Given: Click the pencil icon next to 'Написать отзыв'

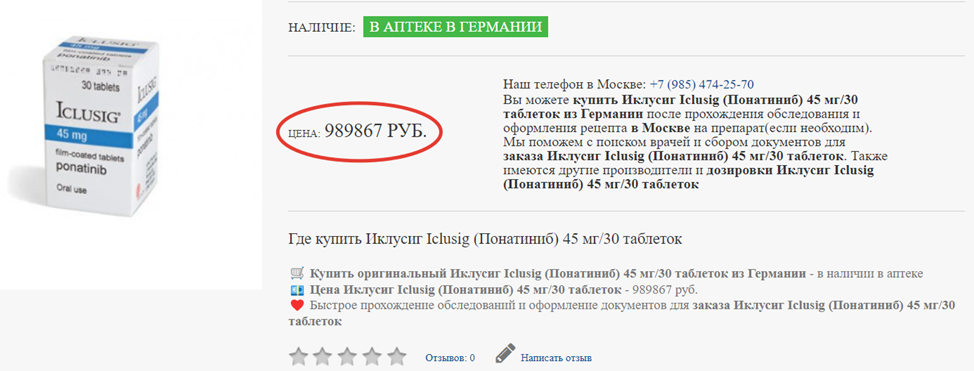Looking at the screenshot, I should (x=505, y=354).
